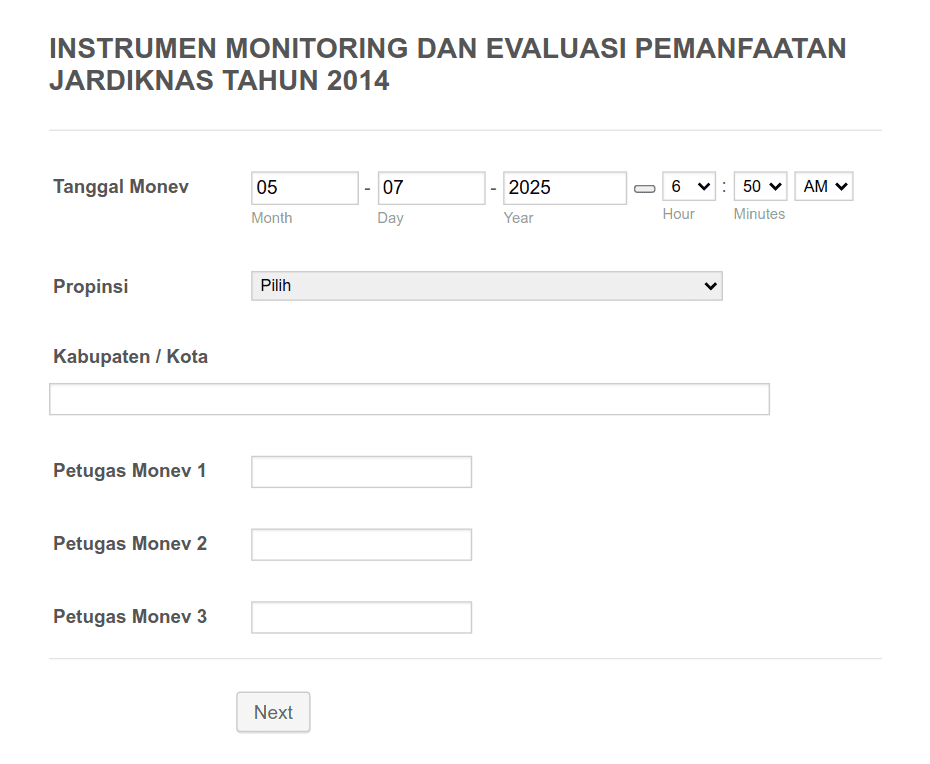Image resolution: width=930 pixels, height=764 pixels.
Task: Click the INSTRUMEN MONITORING title heading
Action: 447,63
